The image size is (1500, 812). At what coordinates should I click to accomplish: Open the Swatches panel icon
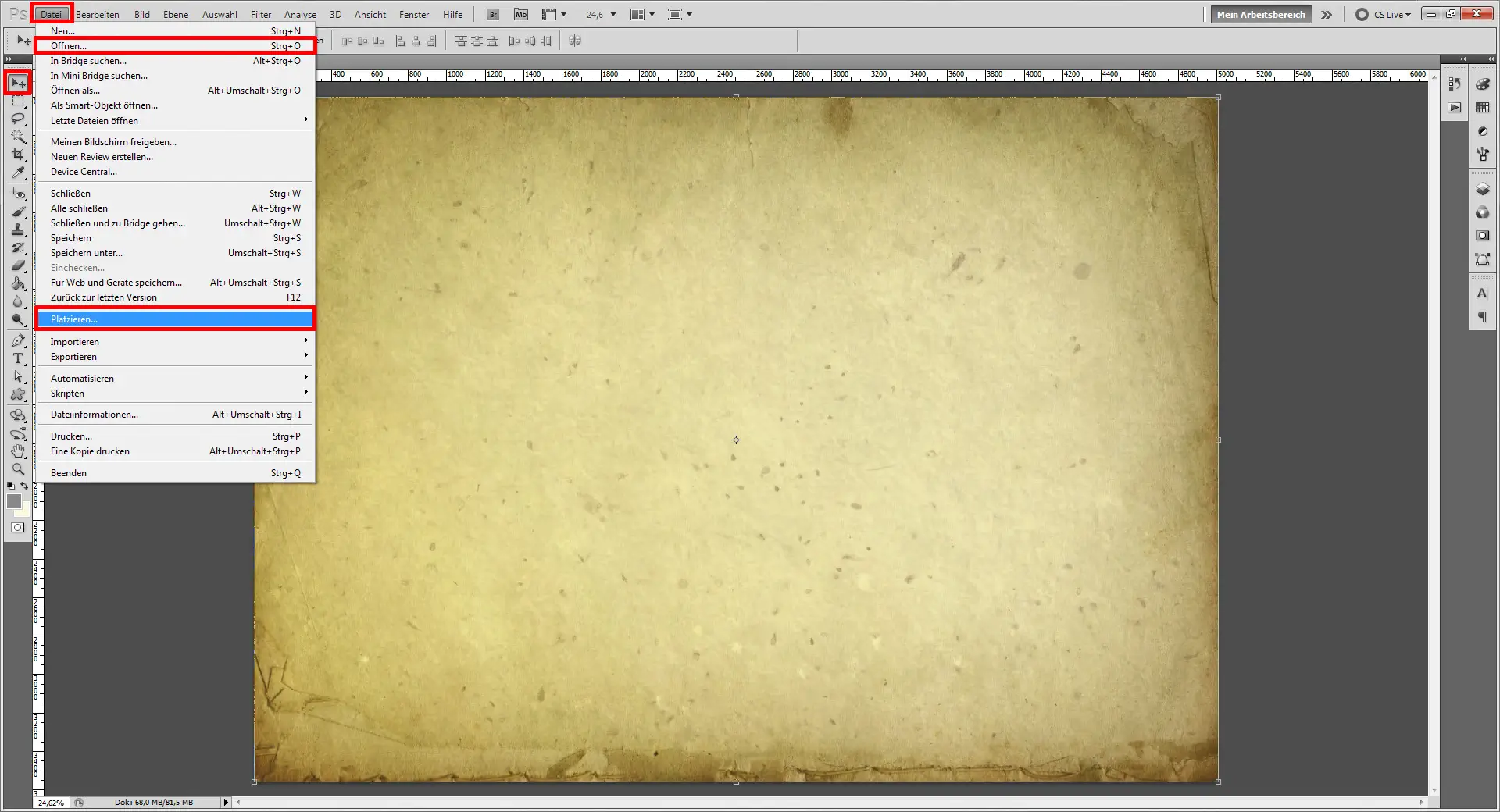coord(1482,108)
